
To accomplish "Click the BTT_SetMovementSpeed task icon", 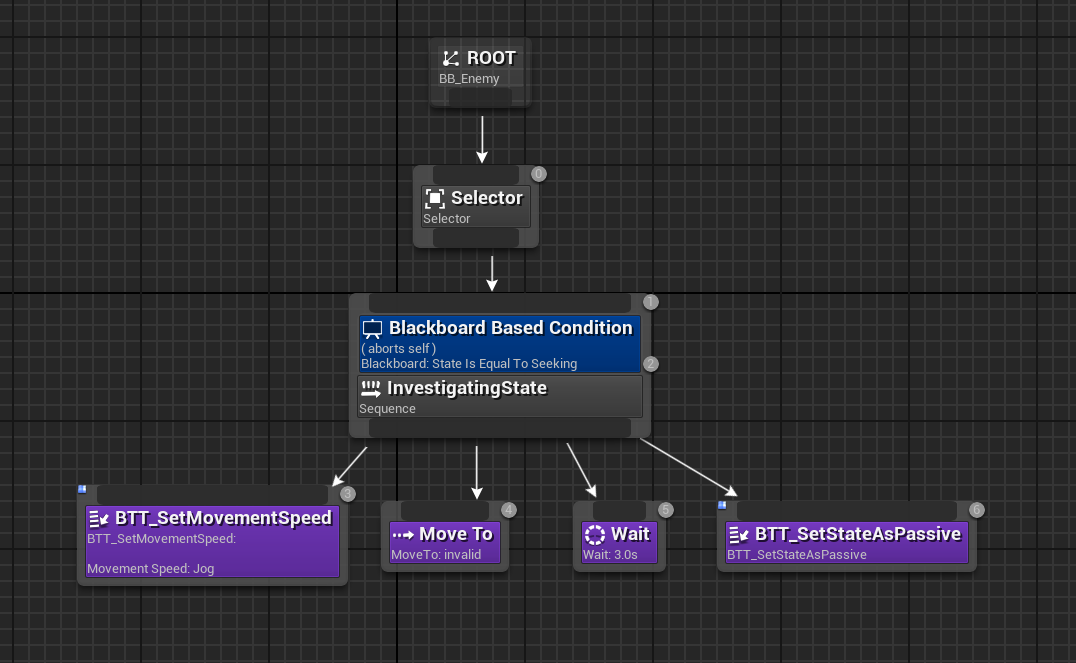I will [99, 519].
